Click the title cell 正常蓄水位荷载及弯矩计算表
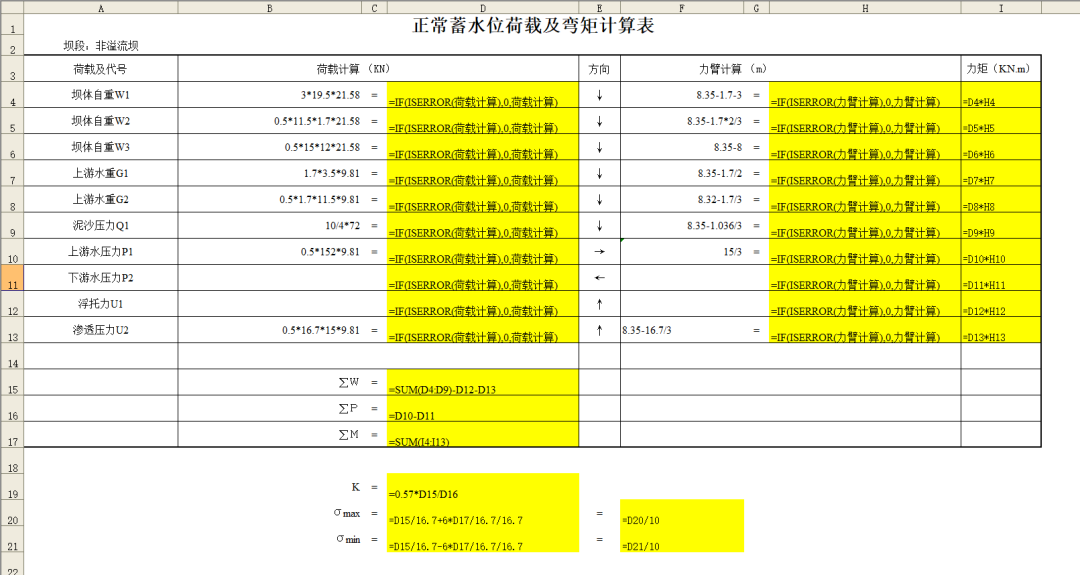 533,25
